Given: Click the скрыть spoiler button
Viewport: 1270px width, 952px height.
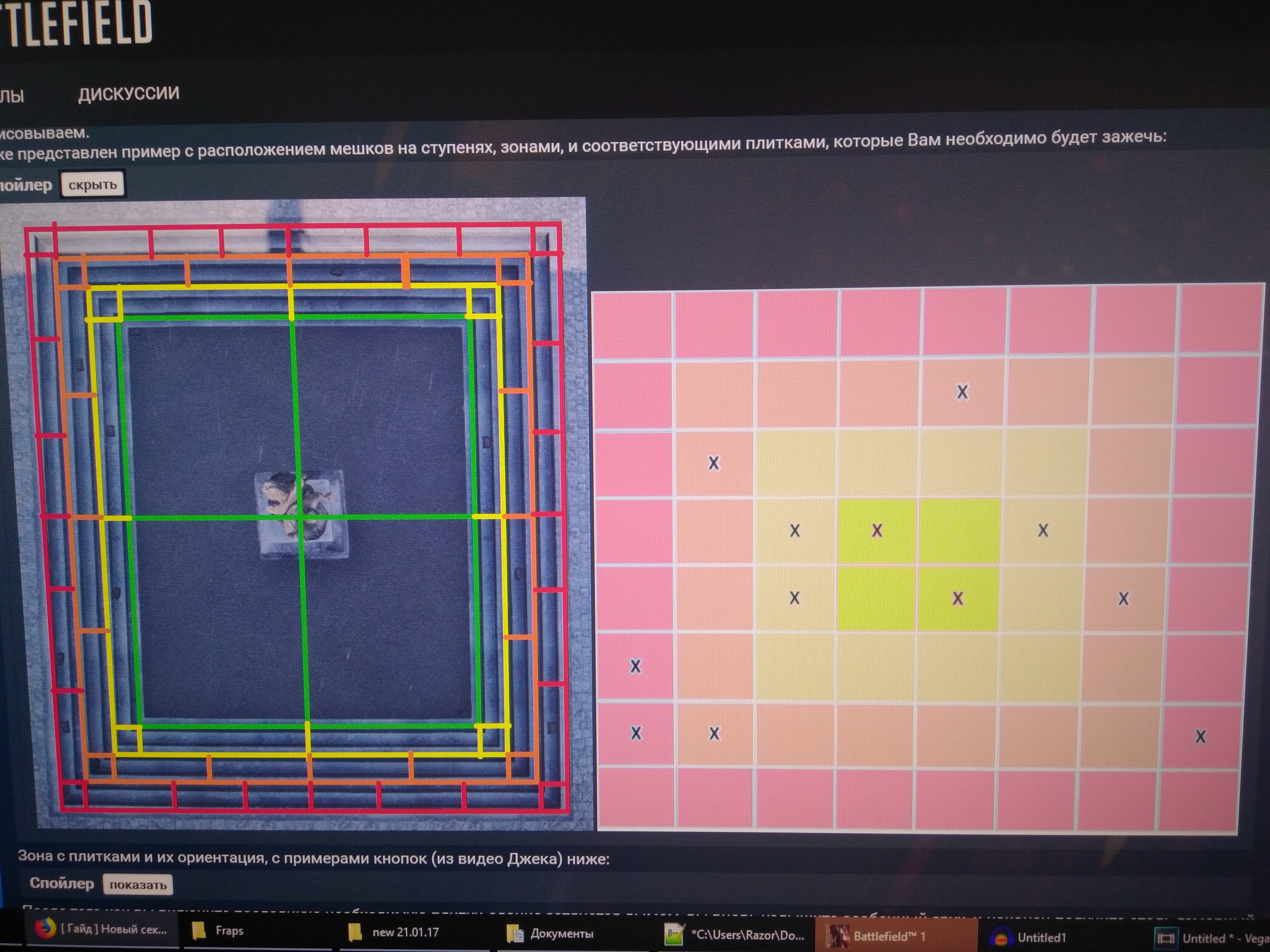Looking at the screenshot, I should [93, 185].
